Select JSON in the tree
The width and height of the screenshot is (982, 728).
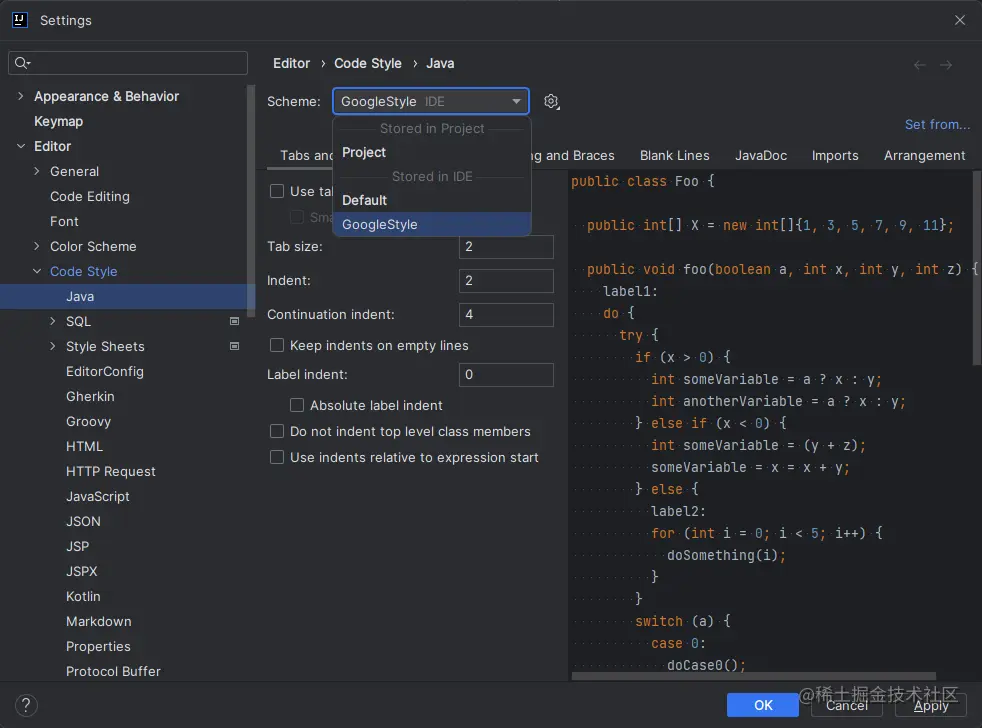pyautogui.click(x=83, y=521)
